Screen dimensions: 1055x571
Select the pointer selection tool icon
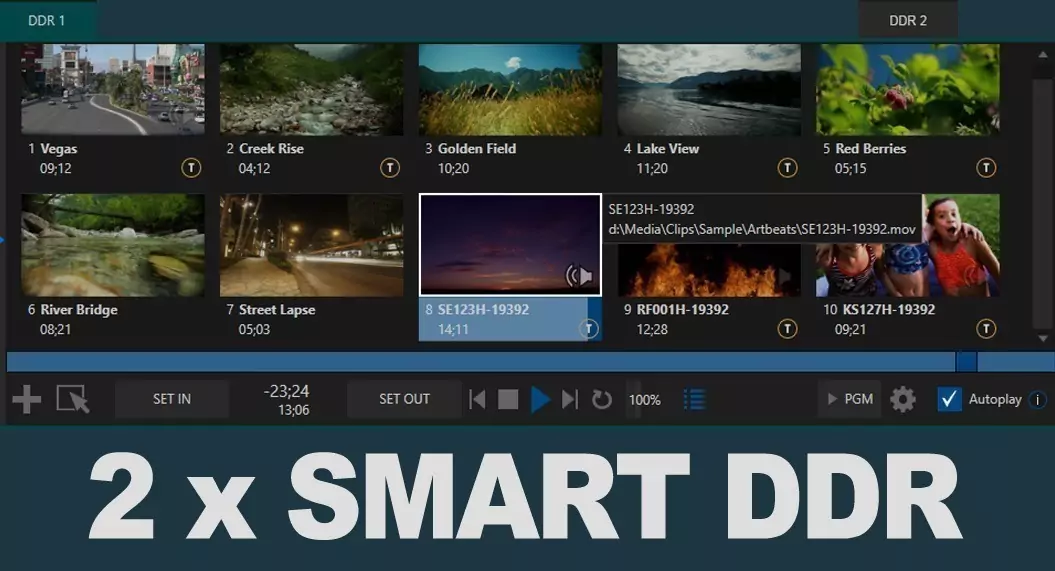[73, 399]
